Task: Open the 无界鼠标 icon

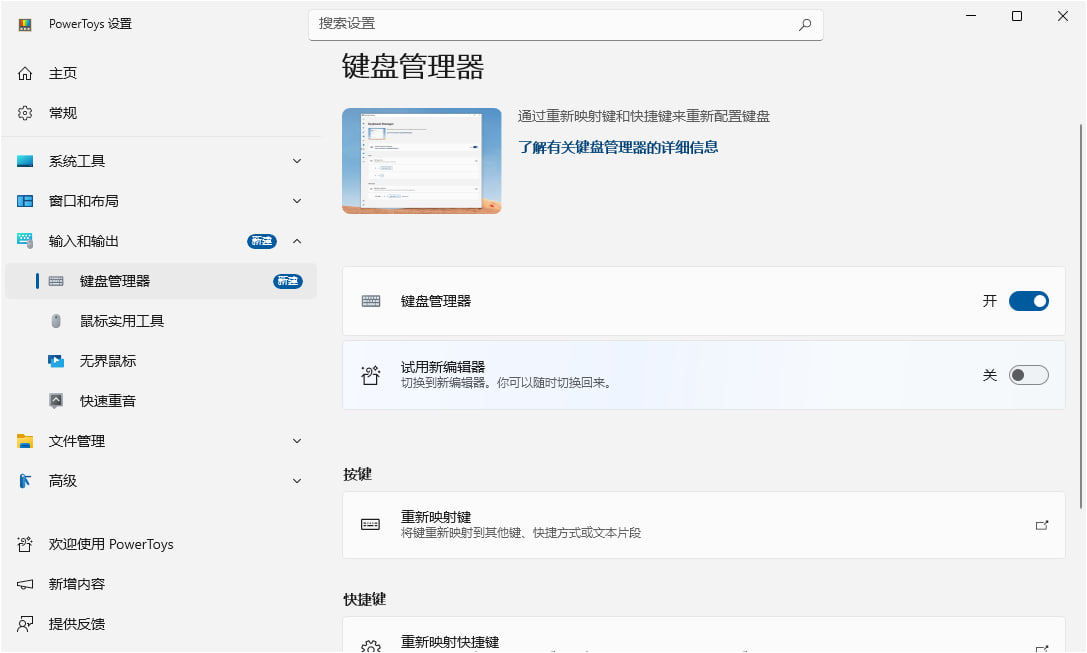Action: point(56,361)
